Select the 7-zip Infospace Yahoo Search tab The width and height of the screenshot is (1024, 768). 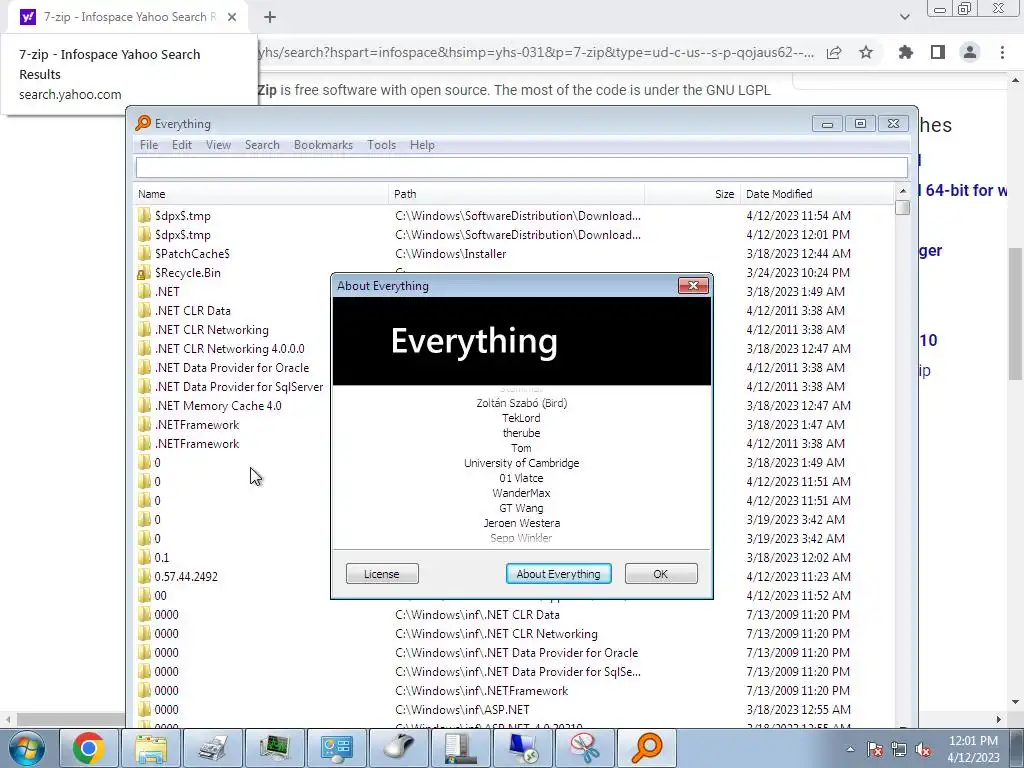pos(128,17)
